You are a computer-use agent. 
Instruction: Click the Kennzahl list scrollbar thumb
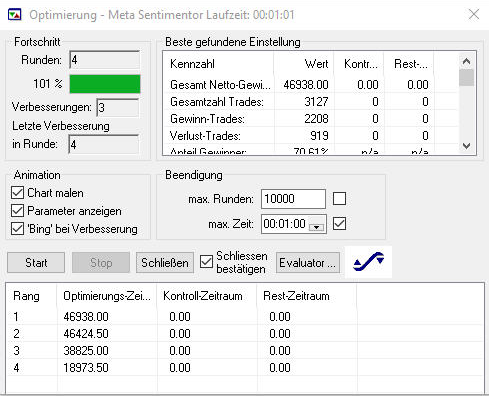tap(466, 77)
